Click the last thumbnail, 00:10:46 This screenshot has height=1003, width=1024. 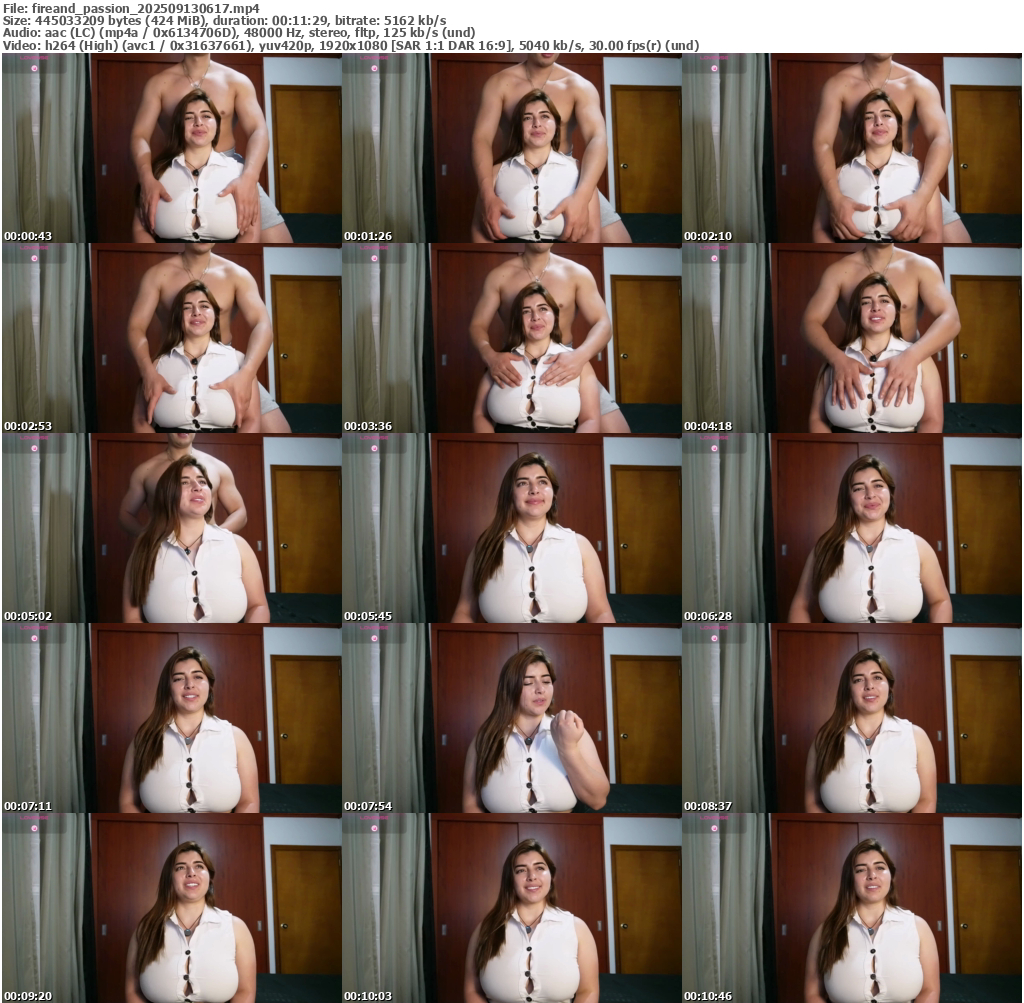851,908
